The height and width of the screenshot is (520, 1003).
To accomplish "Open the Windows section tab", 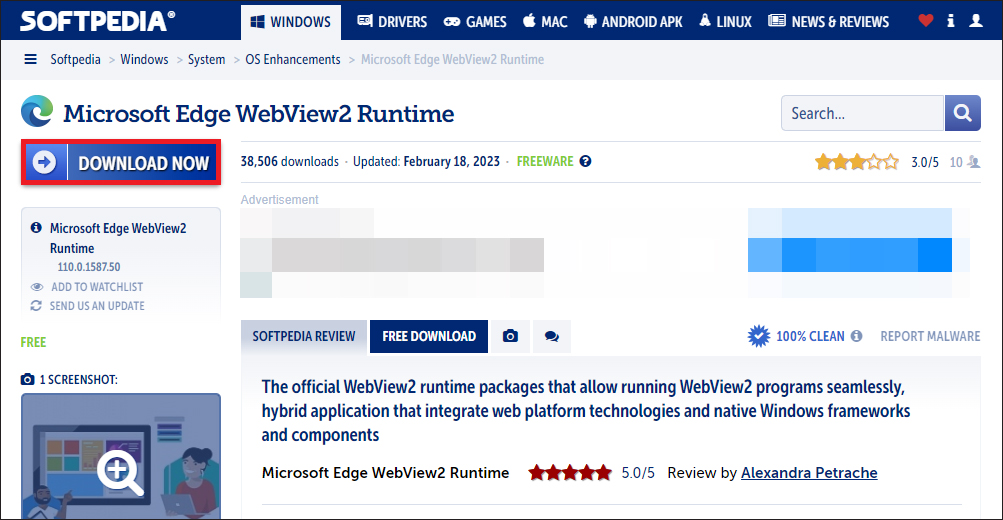I will 291,22.
